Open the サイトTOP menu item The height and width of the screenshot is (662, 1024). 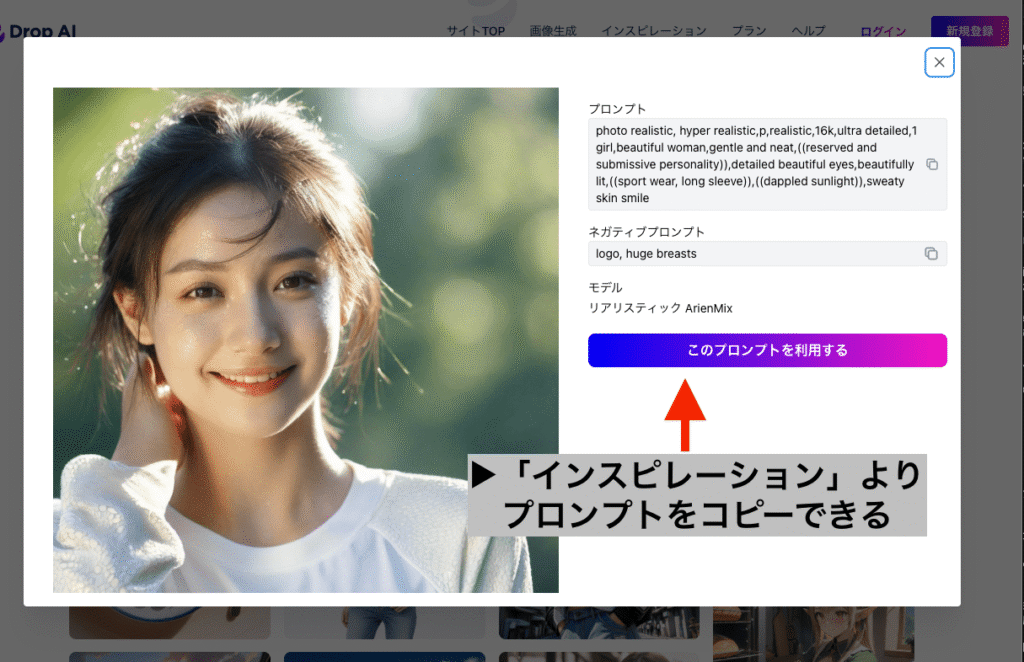tap(475, 31)
